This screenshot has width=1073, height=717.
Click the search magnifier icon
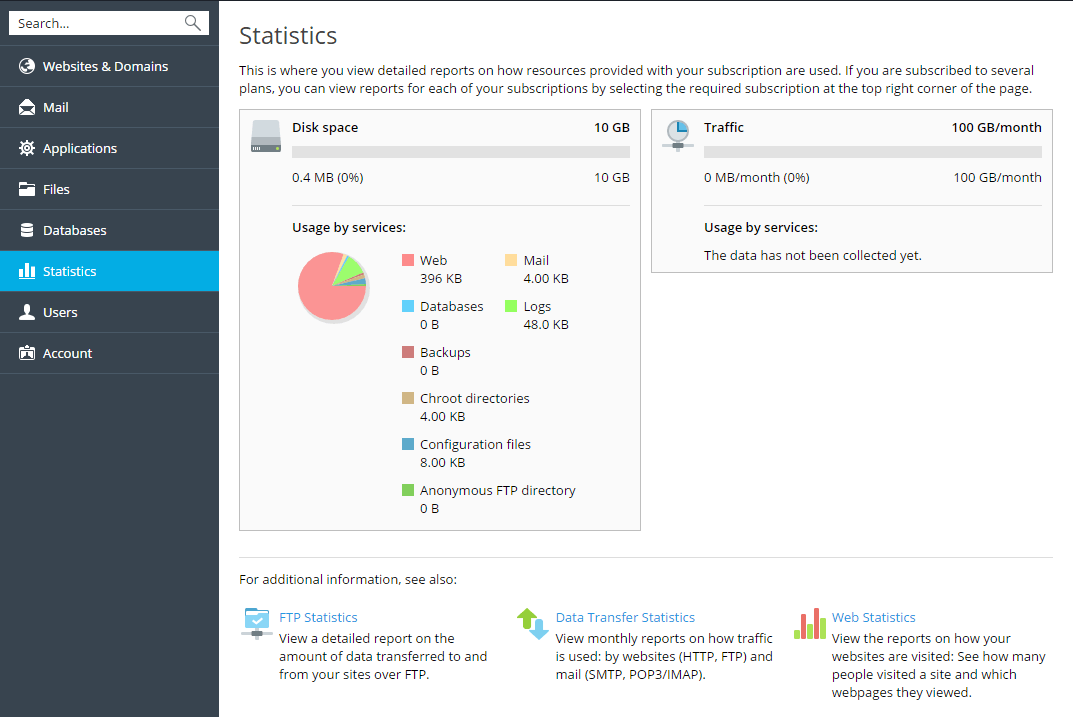pos(193,21)
